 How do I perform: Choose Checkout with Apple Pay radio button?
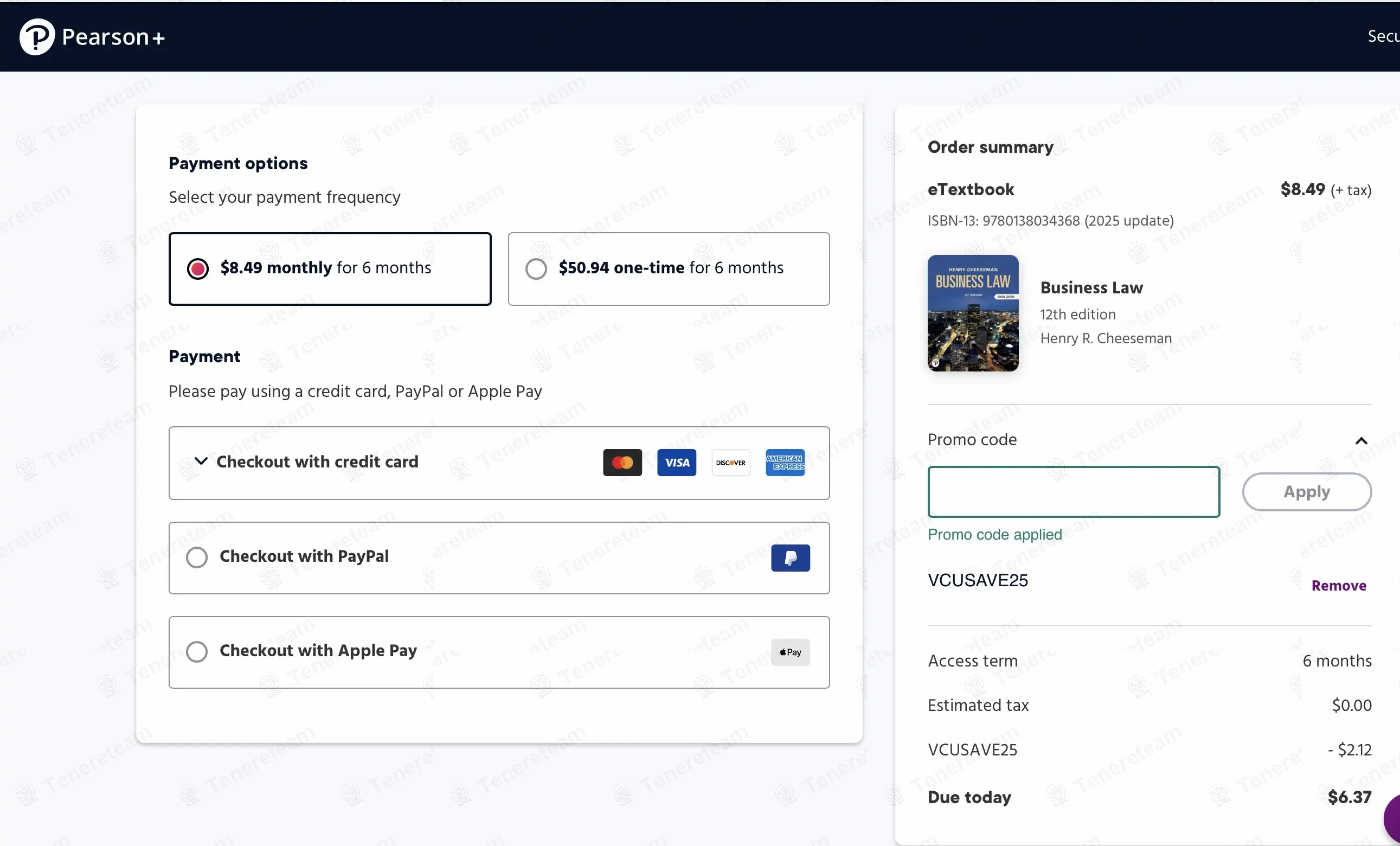click(x=197, y=652)
